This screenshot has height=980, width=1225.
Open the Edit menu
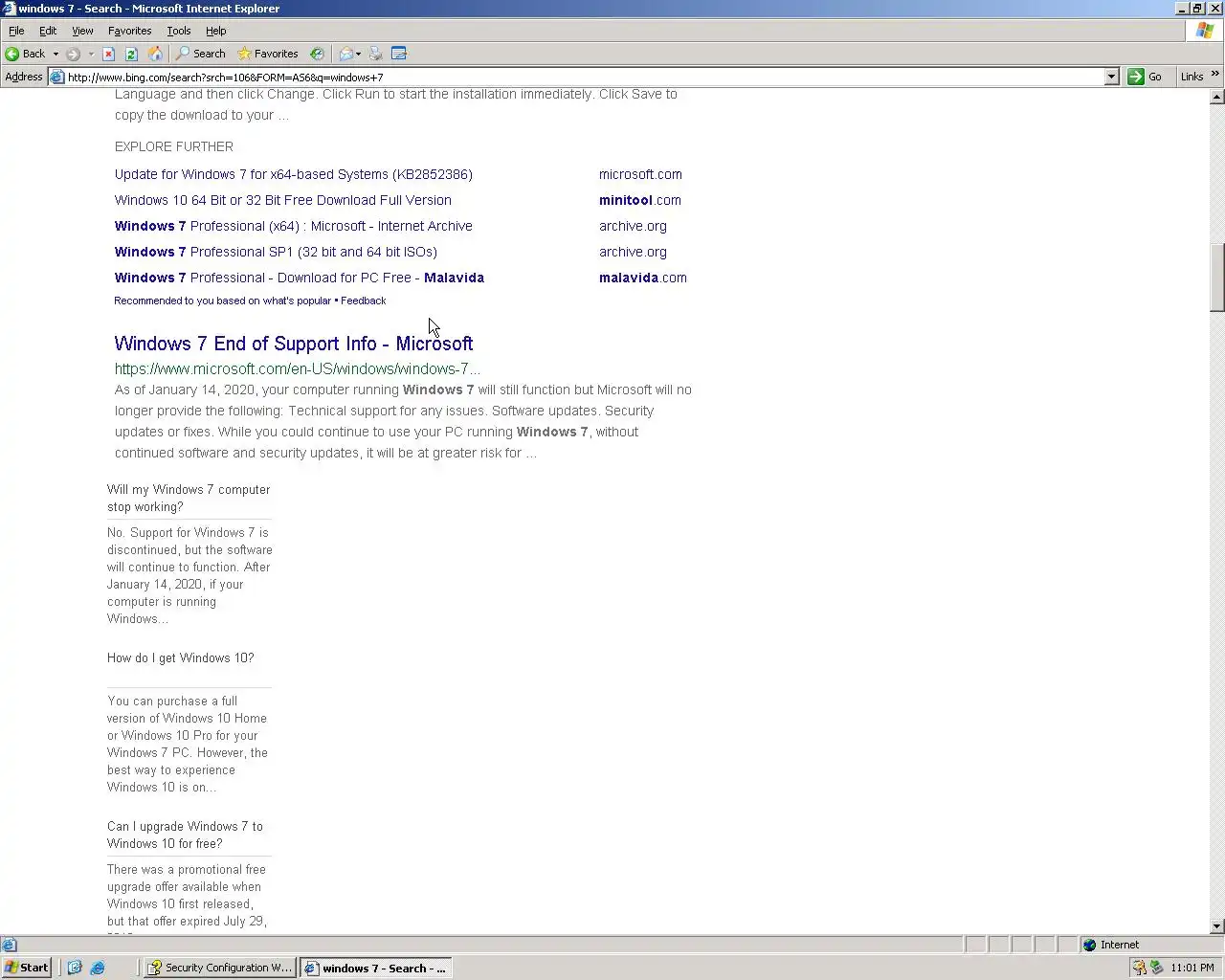tap(48, 31)
